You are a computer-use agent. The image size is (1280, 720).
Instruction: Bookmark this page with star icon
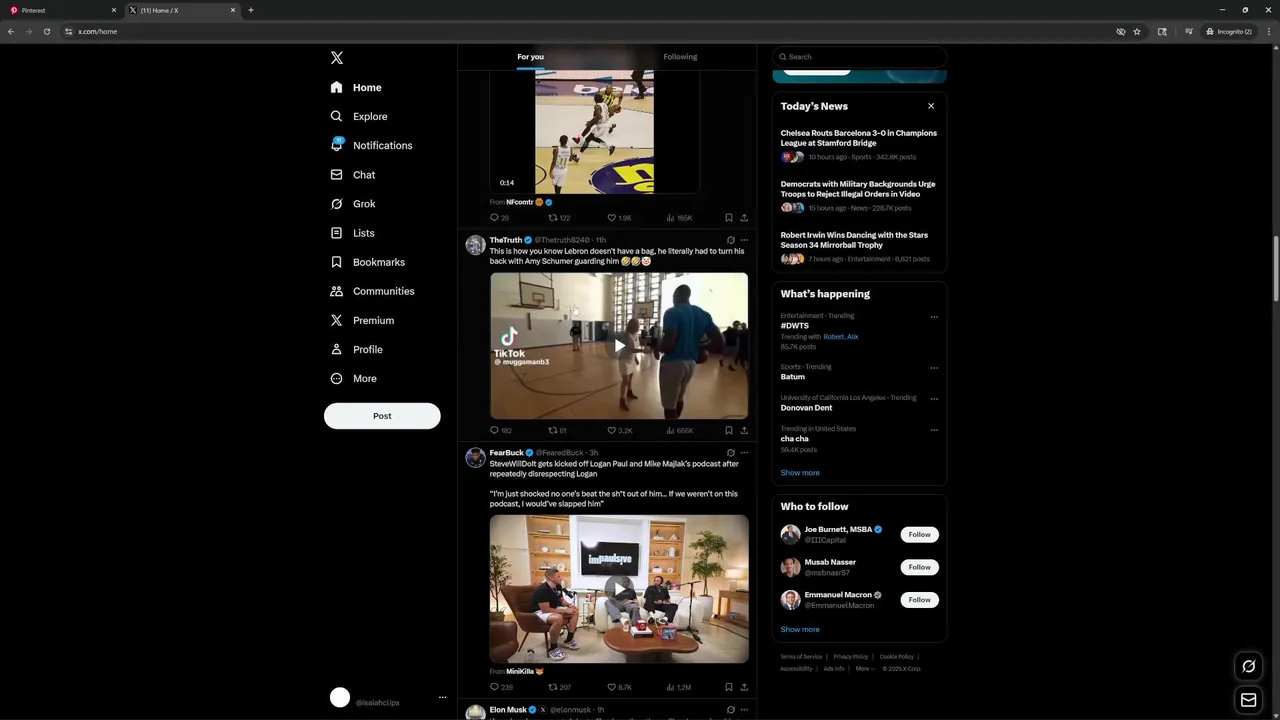pos(1137,31)
